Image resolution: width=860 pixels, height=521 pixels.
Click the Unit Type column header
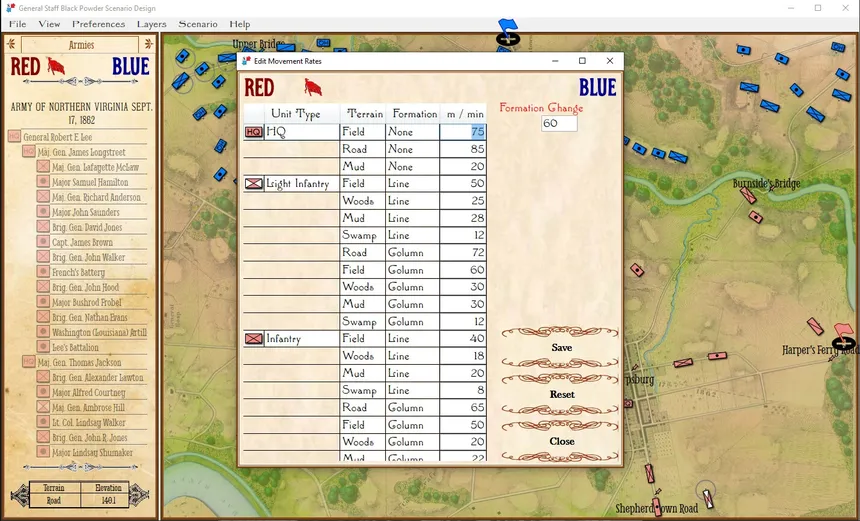(x=296, y=114)
